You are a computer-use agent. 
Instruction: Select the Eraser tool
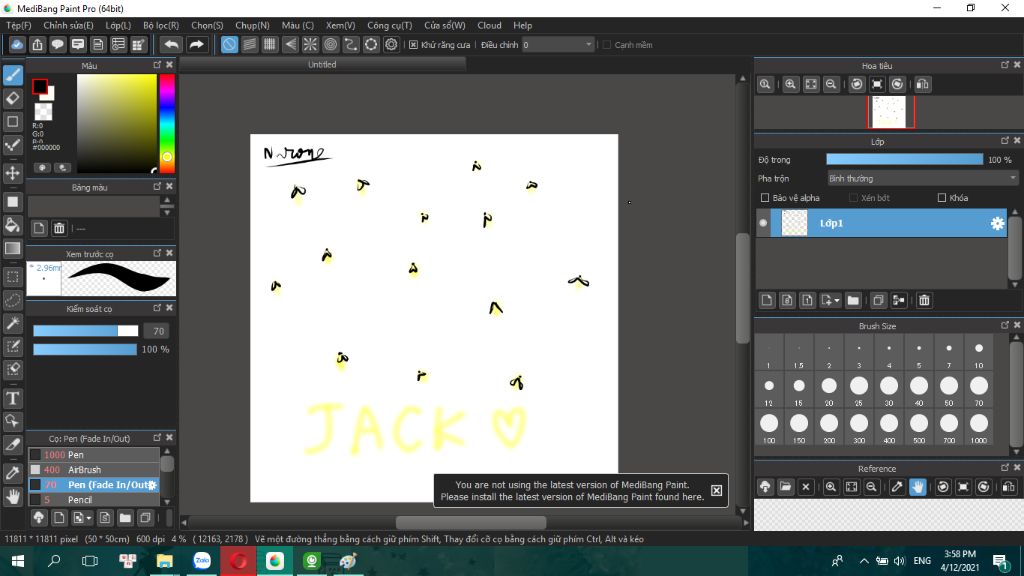point(12,99)
